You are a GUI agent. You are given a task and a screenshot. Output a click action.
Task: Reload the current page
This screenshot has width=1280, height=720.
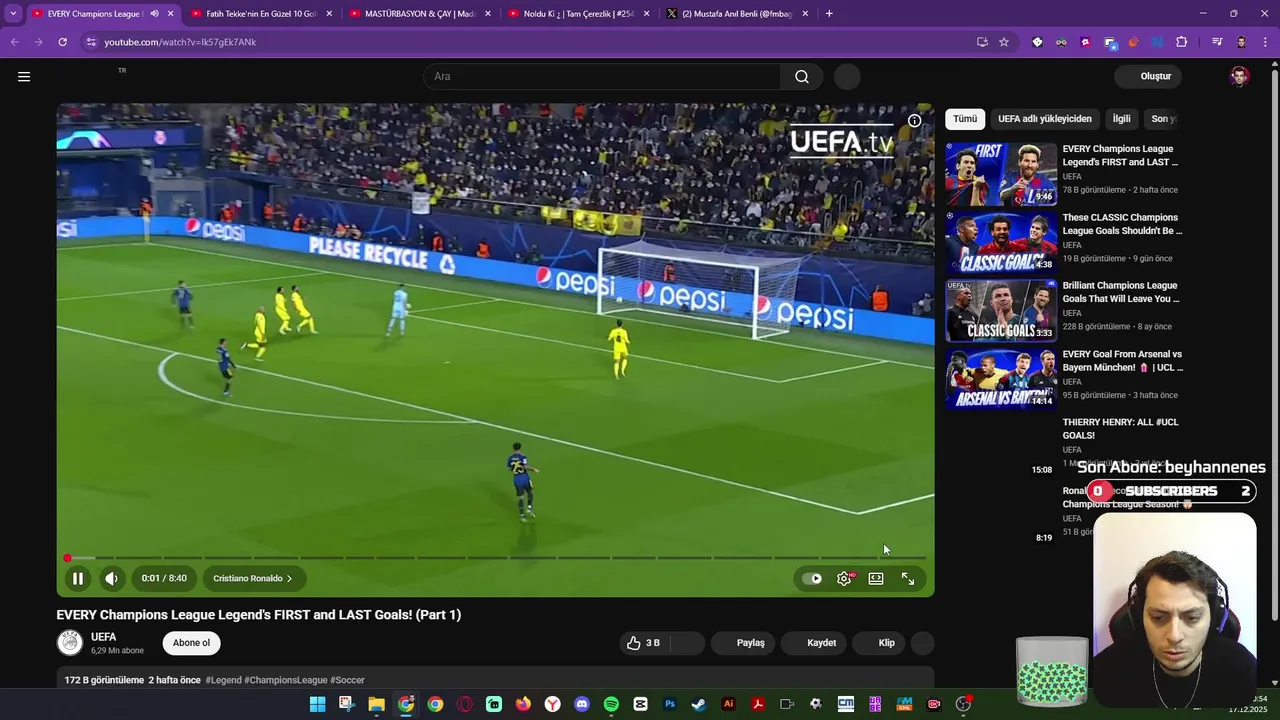[62, 42]
